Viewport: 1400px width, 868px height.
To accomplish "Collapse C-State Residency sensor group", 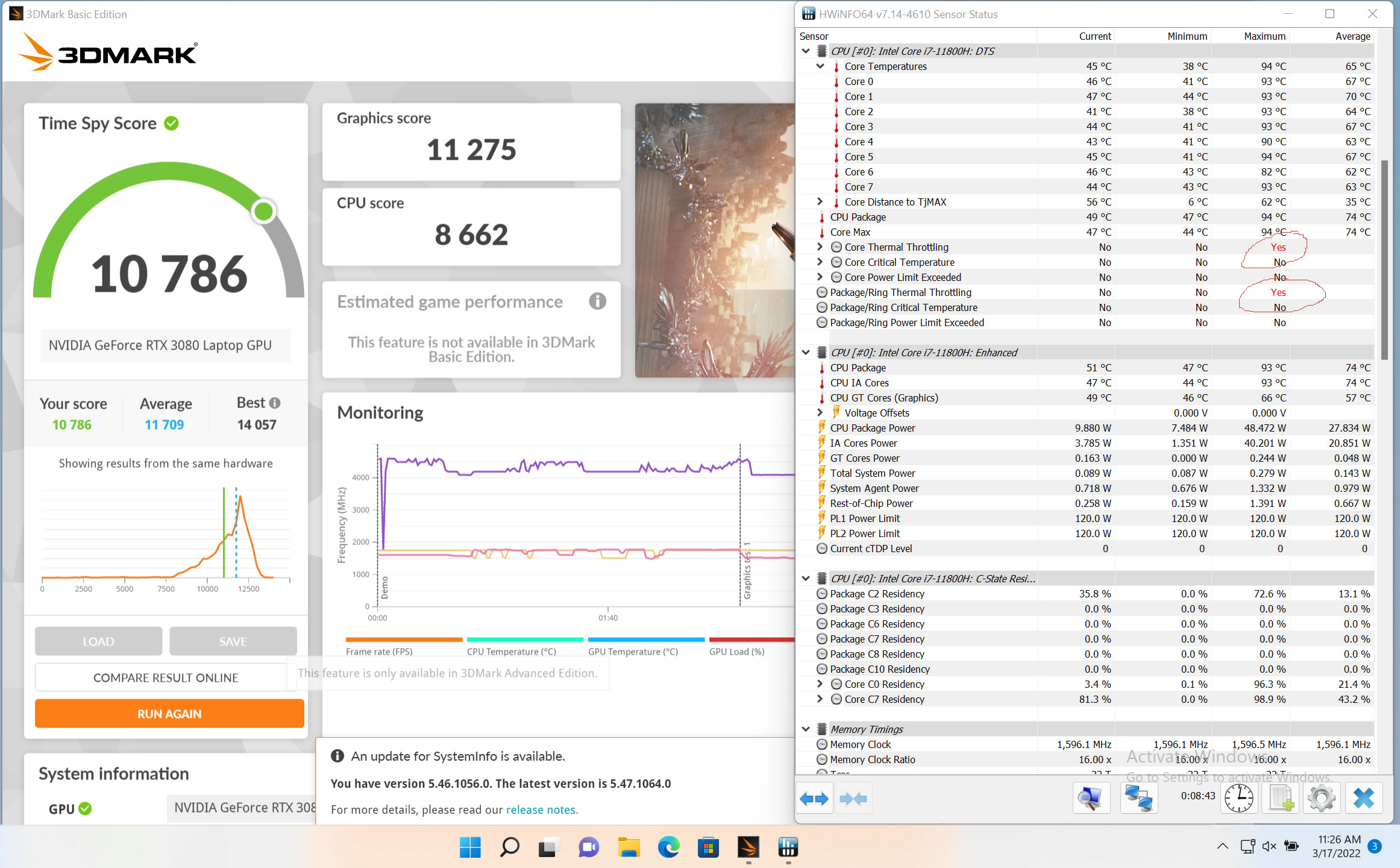I will pyautogui.click(x=806, y=579).
